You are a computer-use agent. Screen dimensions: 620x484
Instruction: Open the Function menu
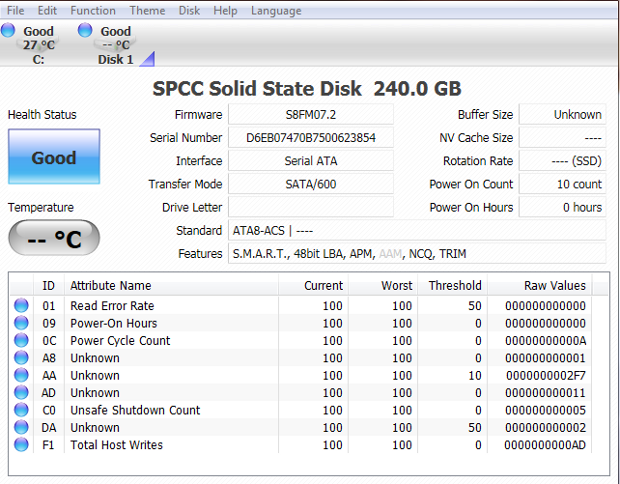(93, 11)
